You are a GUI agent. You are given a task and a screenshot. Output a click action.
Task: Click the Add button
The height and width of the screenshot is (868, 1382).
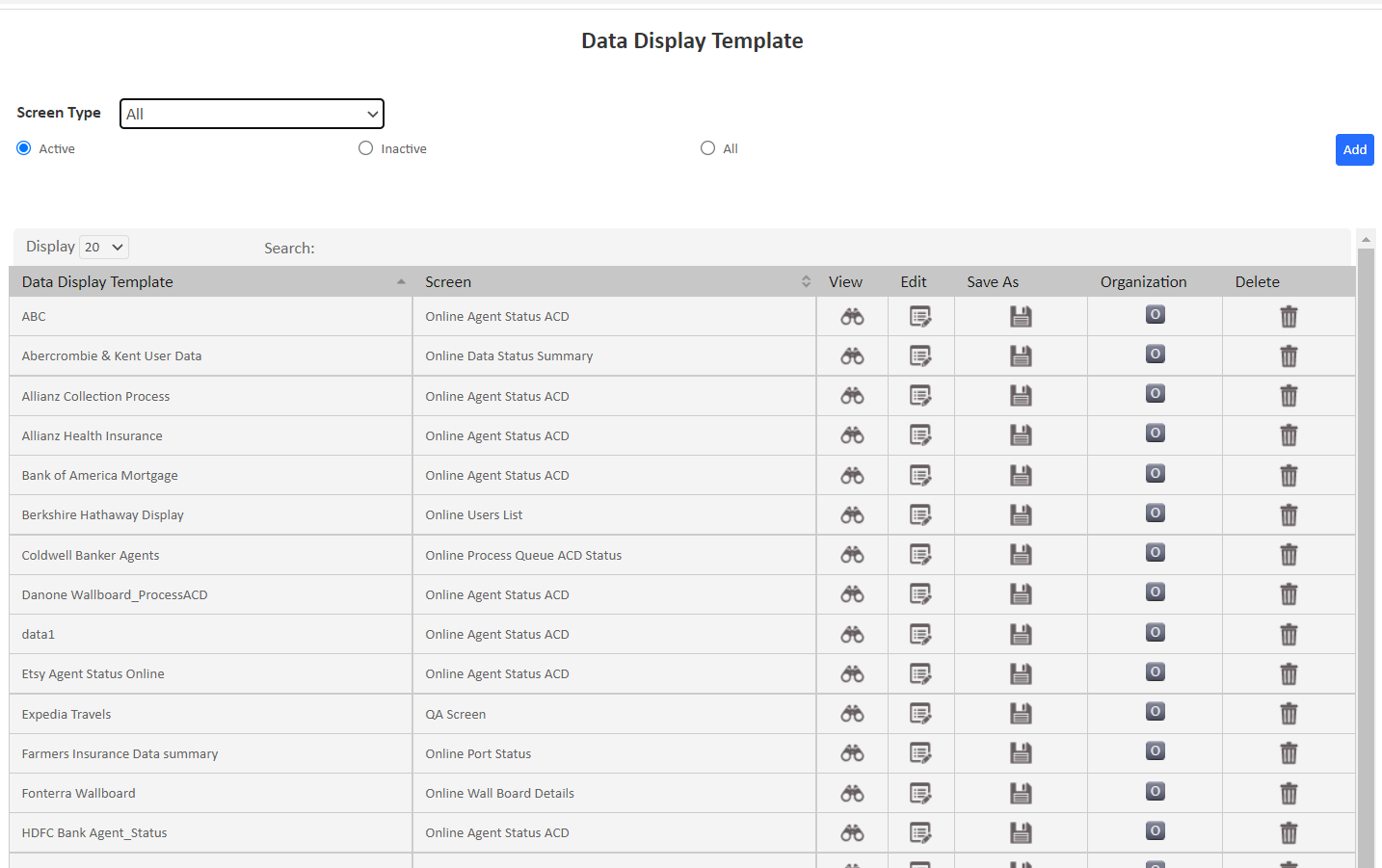point(1354,149)
